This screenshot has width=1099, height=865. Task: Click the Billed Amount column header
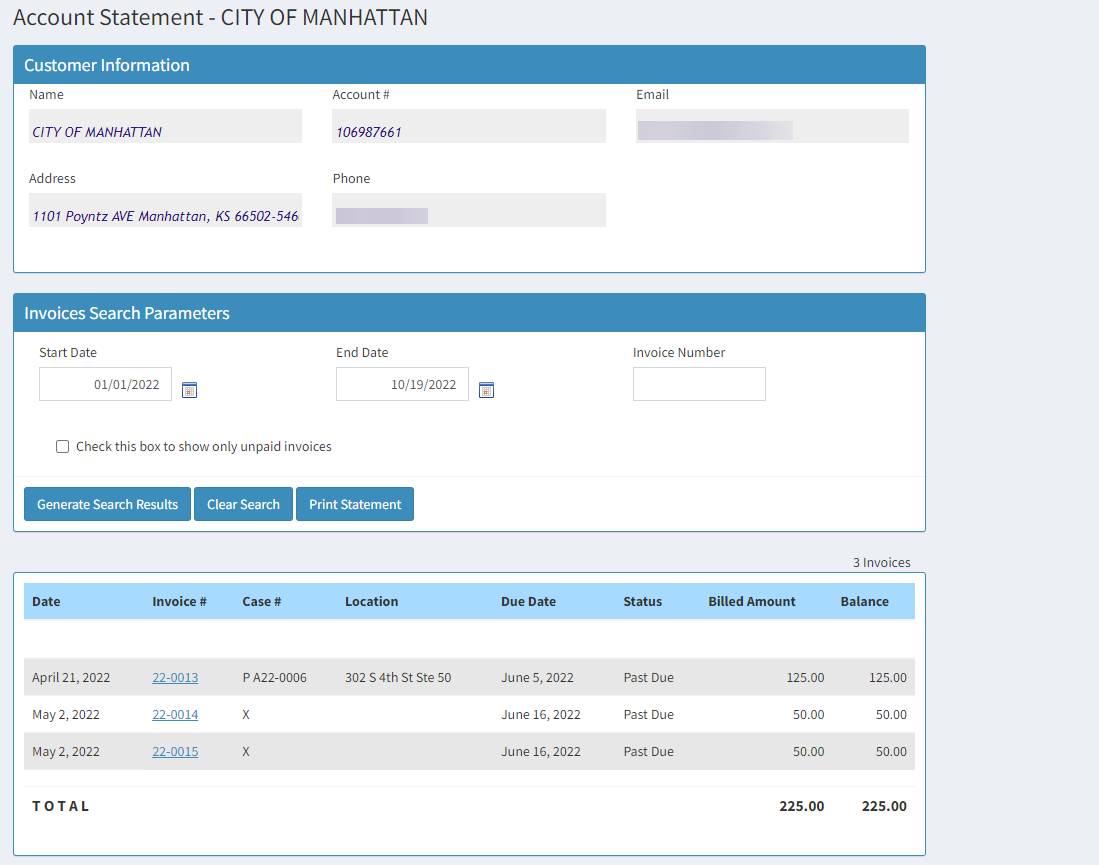tap(752, 601)
